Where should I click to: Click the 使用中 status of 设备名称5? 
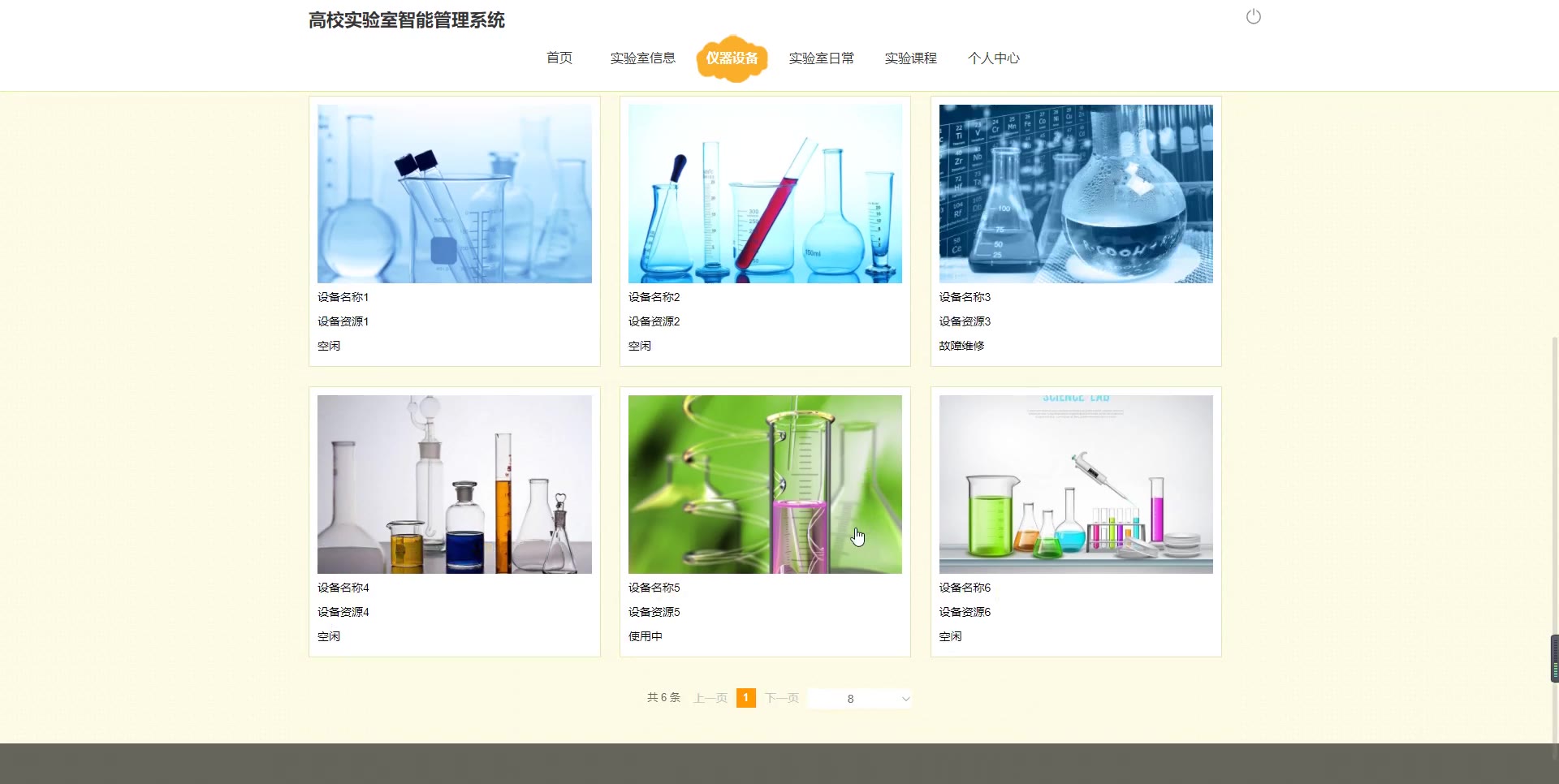(x=646, y=636)
